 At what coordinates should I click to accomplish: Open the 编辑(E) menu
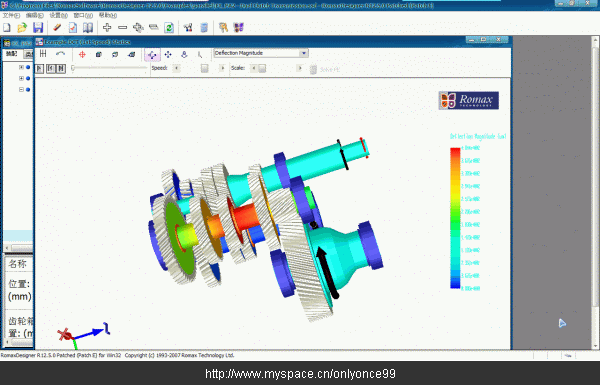tap(34, 15)
